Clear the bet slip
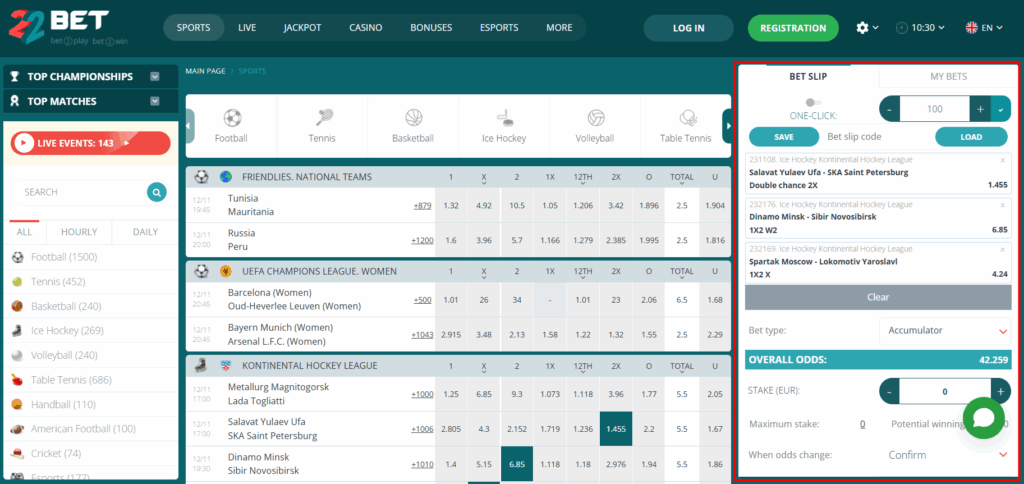Screen dimensions: 1024x484 (878, 297)
